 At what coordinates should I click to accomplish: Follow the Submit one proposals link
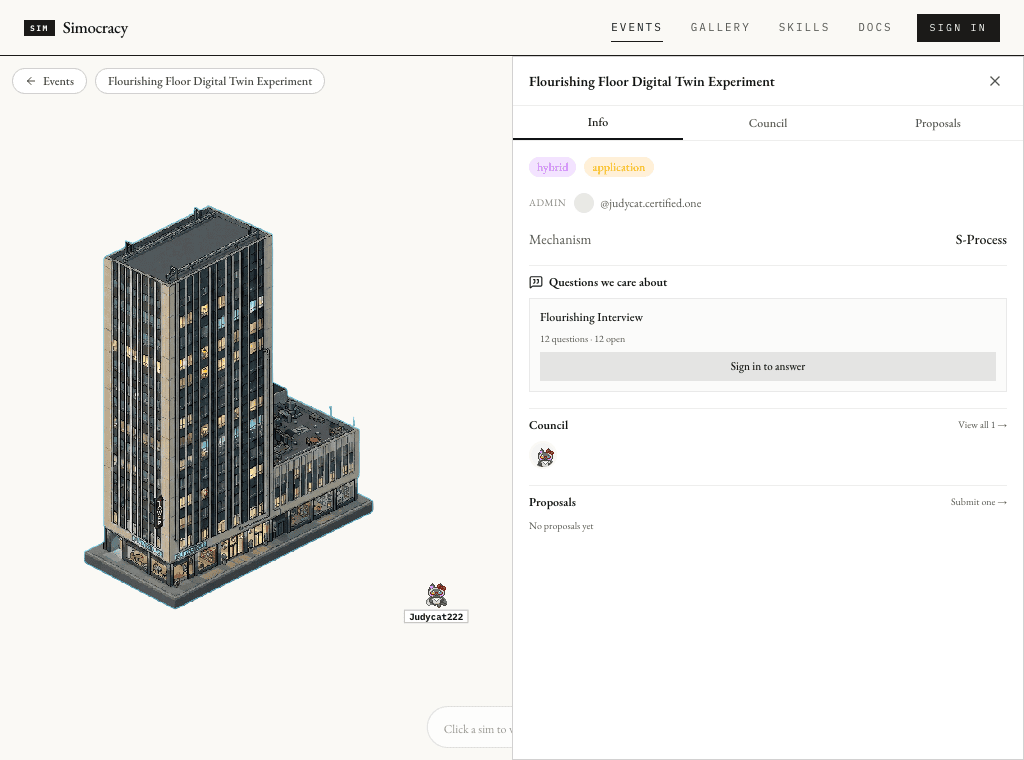coord(978,502)
